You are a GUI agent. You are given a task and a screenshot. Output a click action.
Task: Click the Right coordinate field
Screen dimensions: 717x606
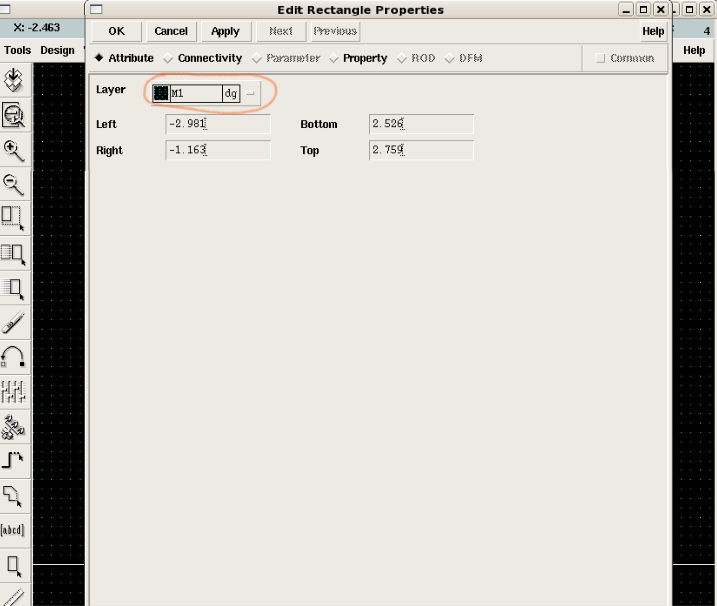(x=218, y=150)
